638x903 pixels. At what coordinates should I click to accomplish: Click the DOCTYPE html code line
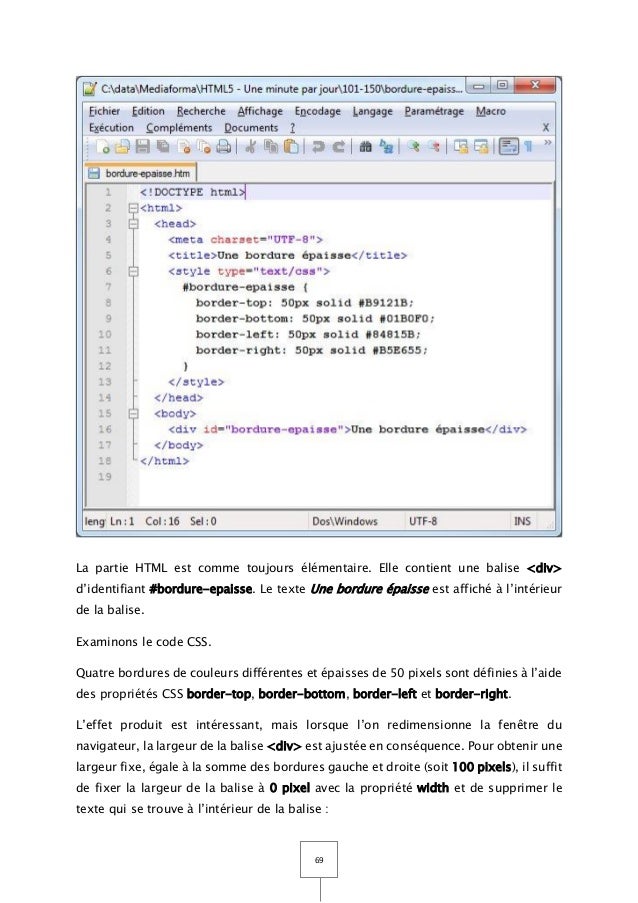tap(192, 192)
